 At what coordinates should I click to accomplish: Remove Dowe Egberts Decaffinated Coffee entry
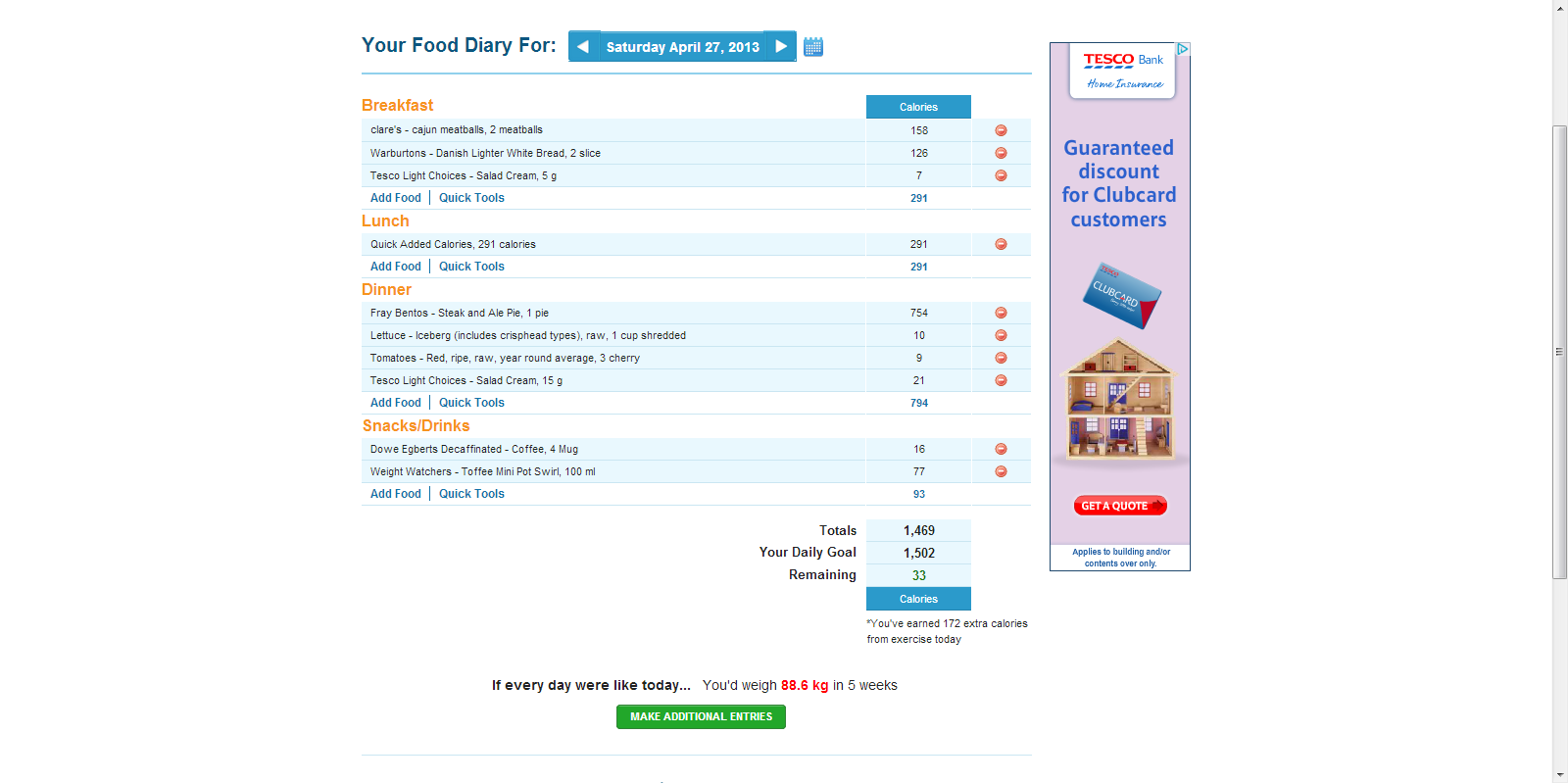pyautogui.click(x=1001, y=449)
